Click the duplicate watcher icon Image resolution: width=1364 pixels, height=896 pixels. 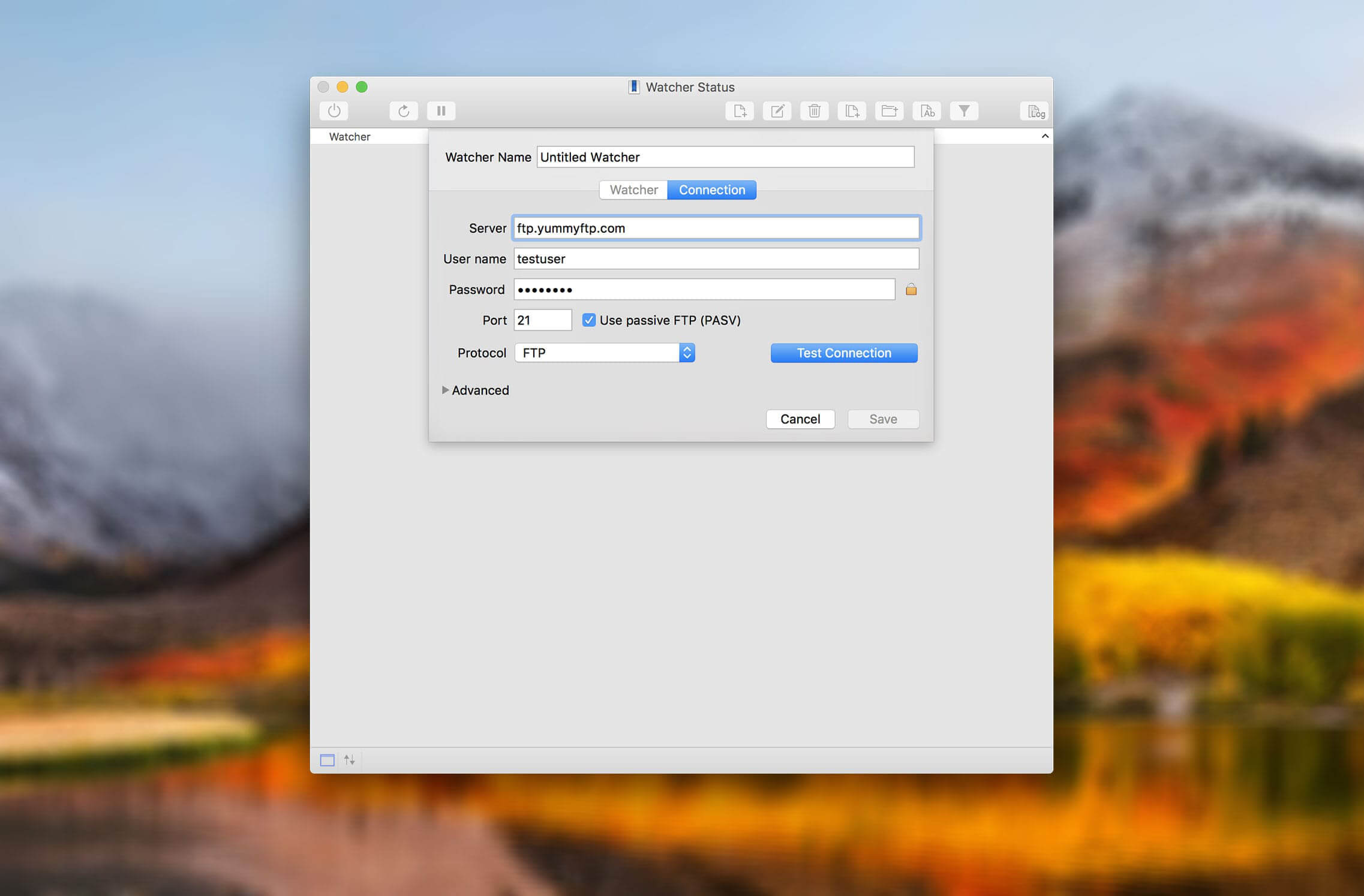coord(852,111)
